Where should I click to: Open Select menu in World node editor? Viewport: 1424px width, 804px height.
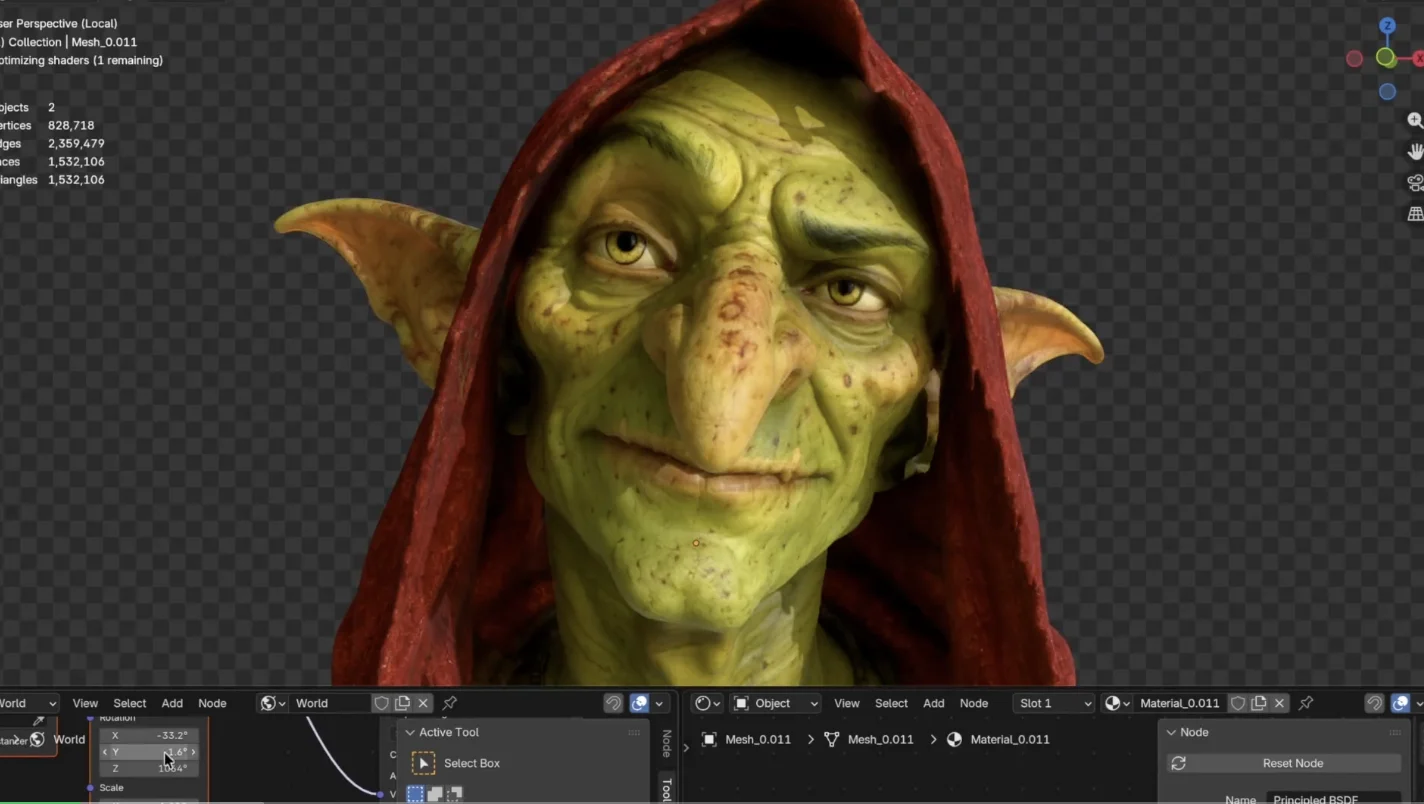(x=130, y=703)
